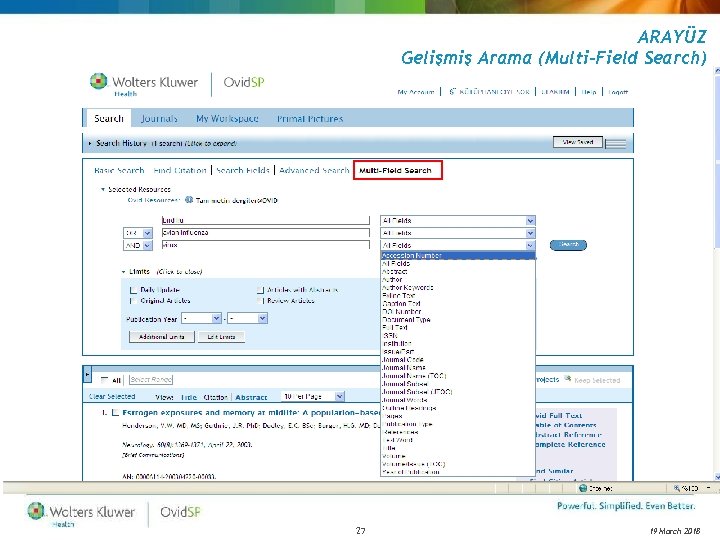This screenshot has width=720, height=540.
Task: Click the zoom magnifier in the browser status bar
Action: 676,488
